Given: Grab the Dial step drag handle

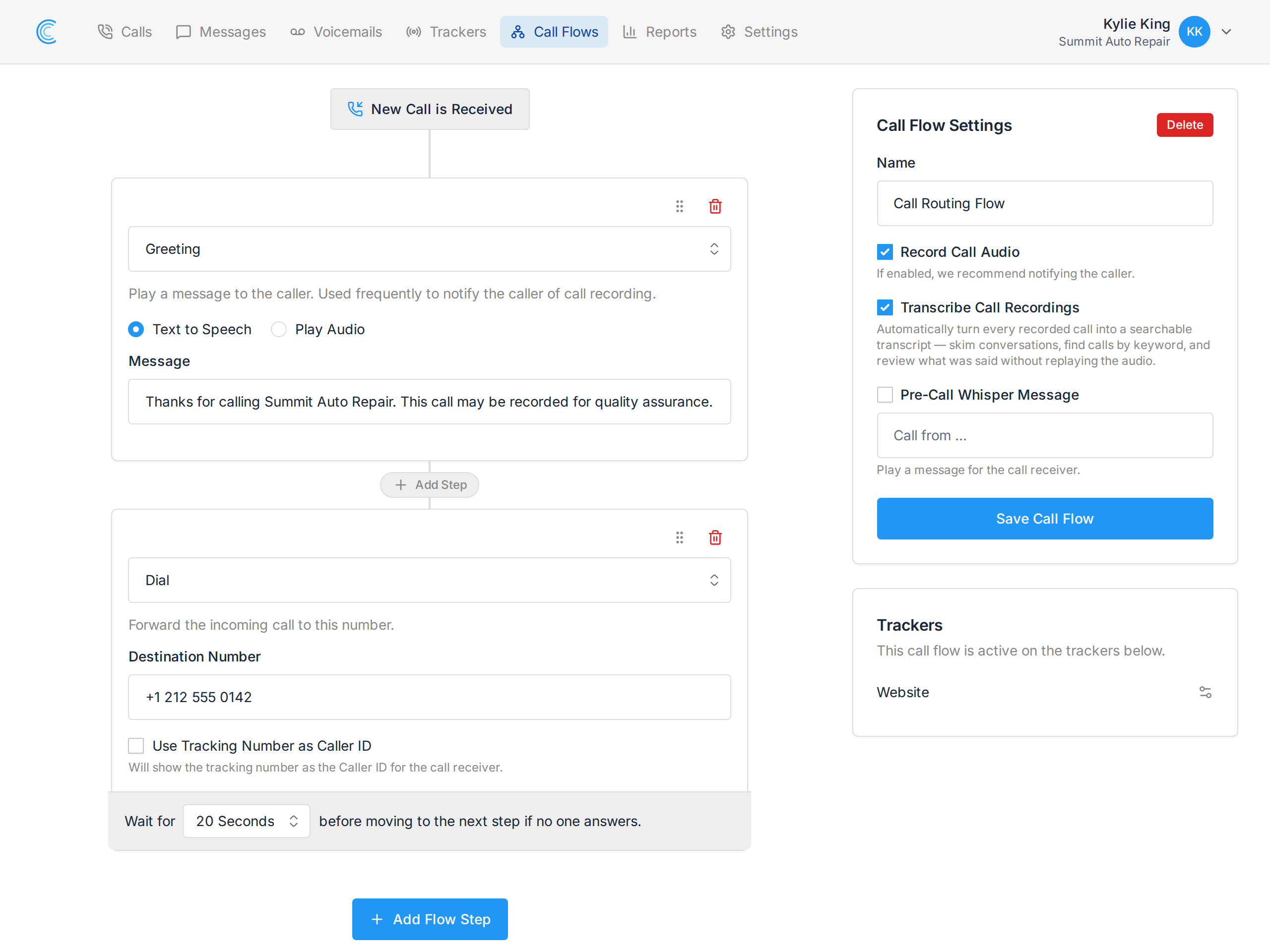Looking at the screenshot, I should click(679, 537).
